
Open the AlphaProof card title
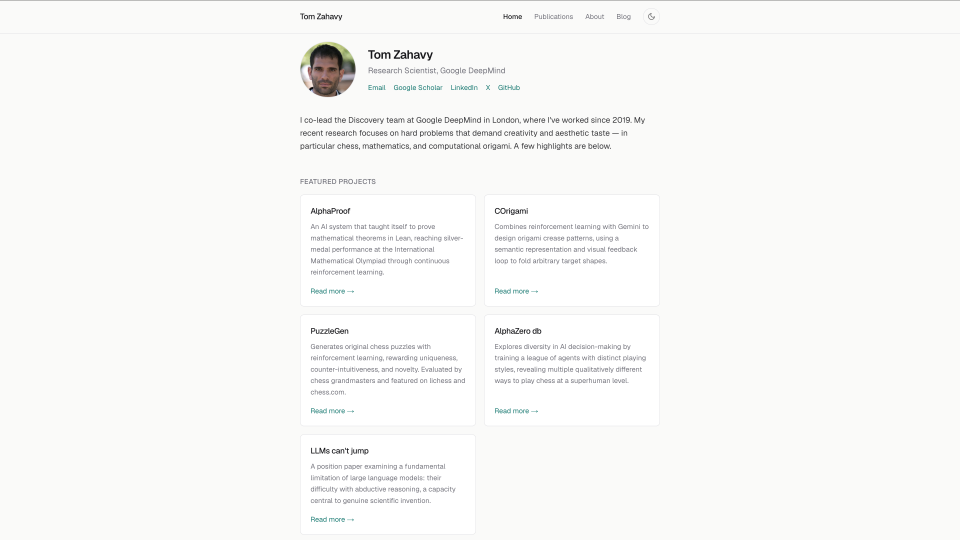(x=330, y=211)
